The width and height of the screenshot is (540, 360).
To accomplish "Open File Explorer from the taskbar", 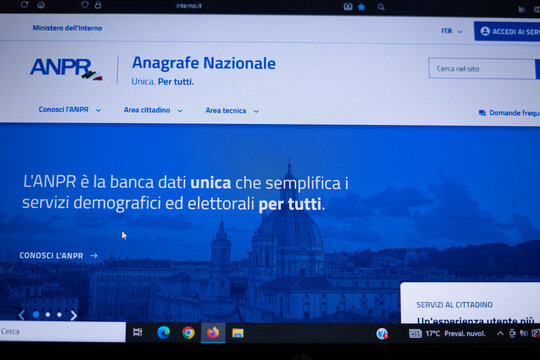I will (x=238, y=333).
